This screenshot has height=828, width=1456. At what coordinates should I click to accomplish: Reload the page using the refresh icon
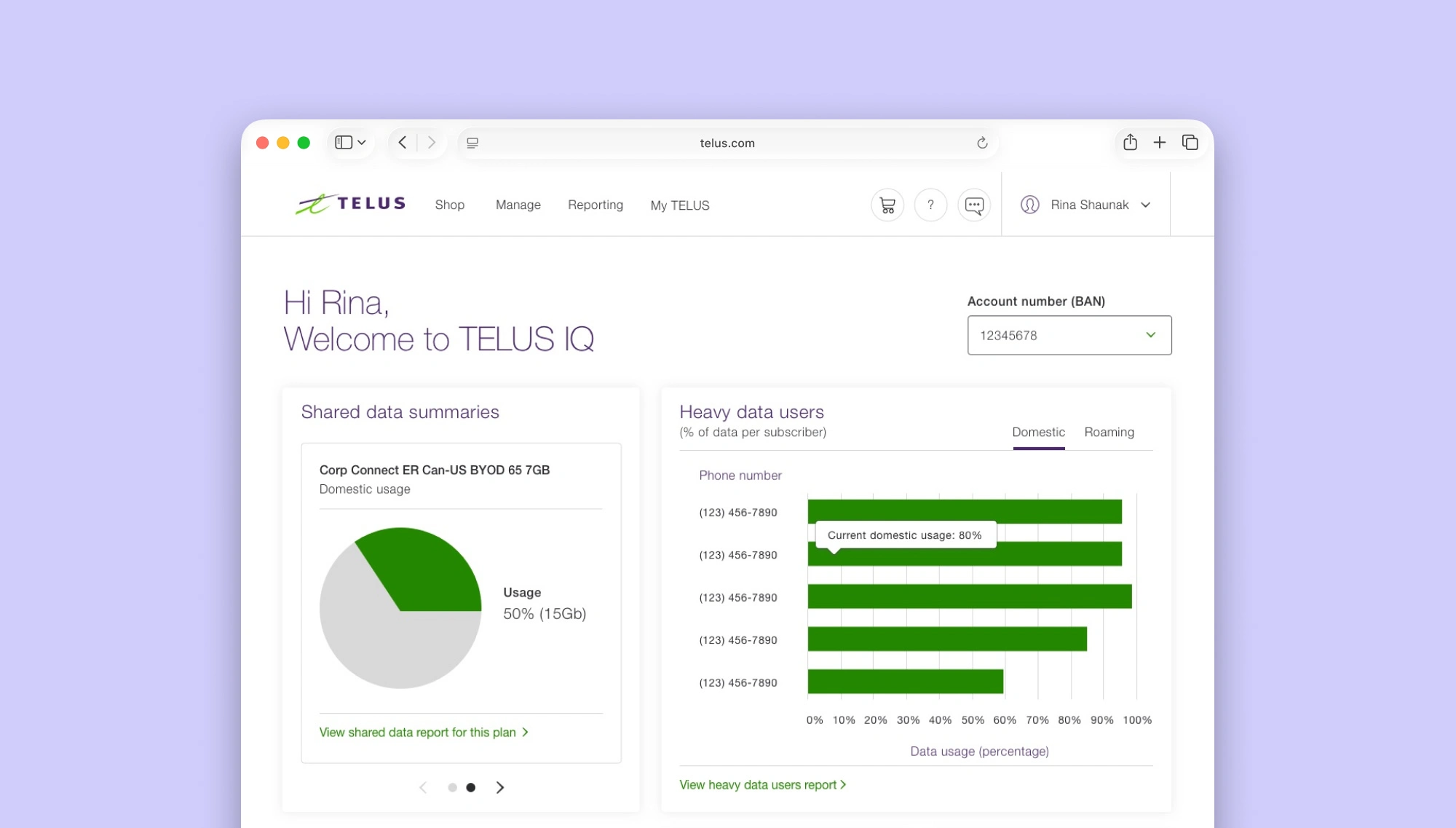tap(982, 143)
